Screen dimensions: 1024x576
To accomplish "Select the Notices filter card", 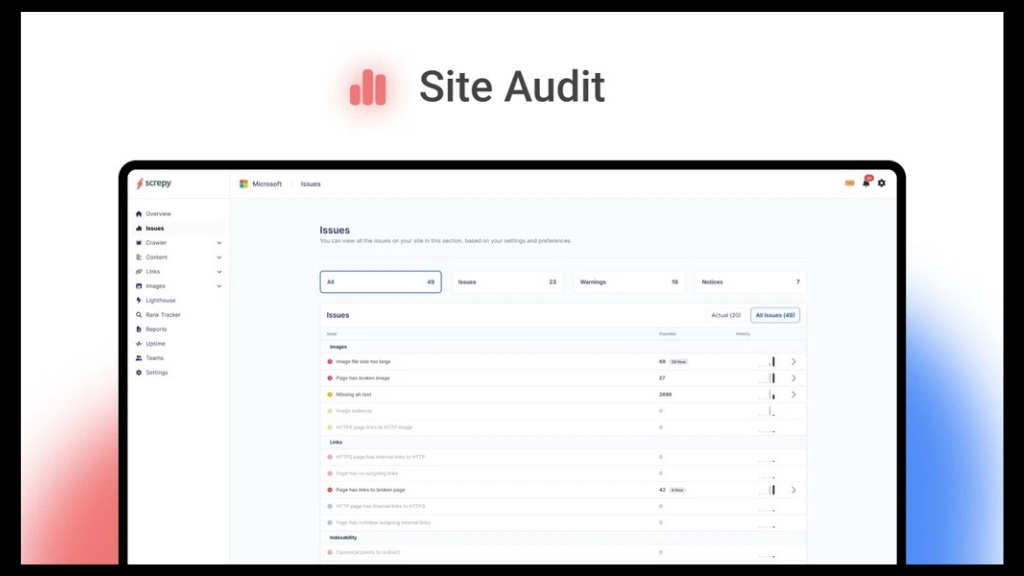I will pyautogui.click(x=750, y=282).
